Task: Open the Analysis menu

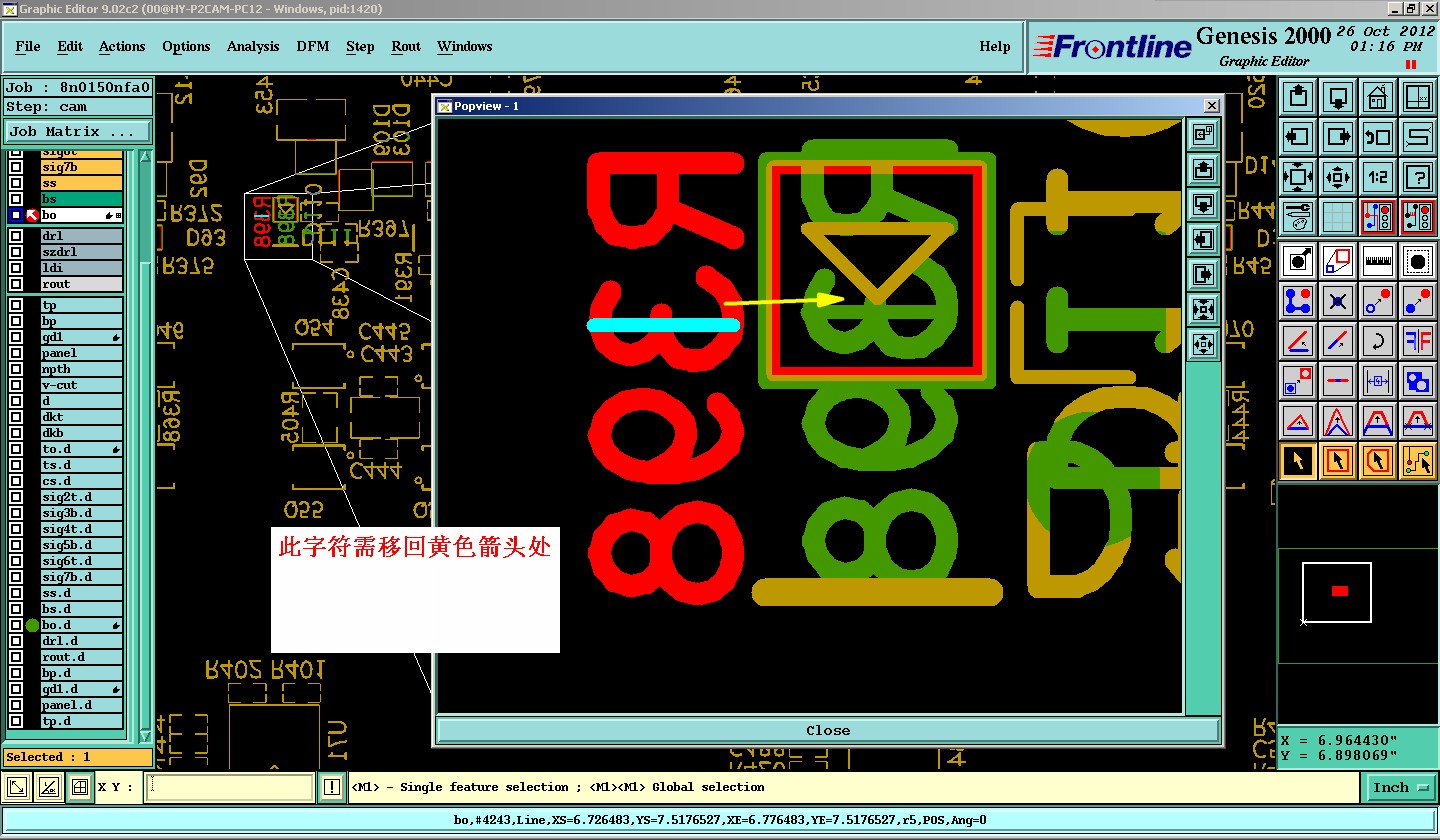Action: (253, 46)
